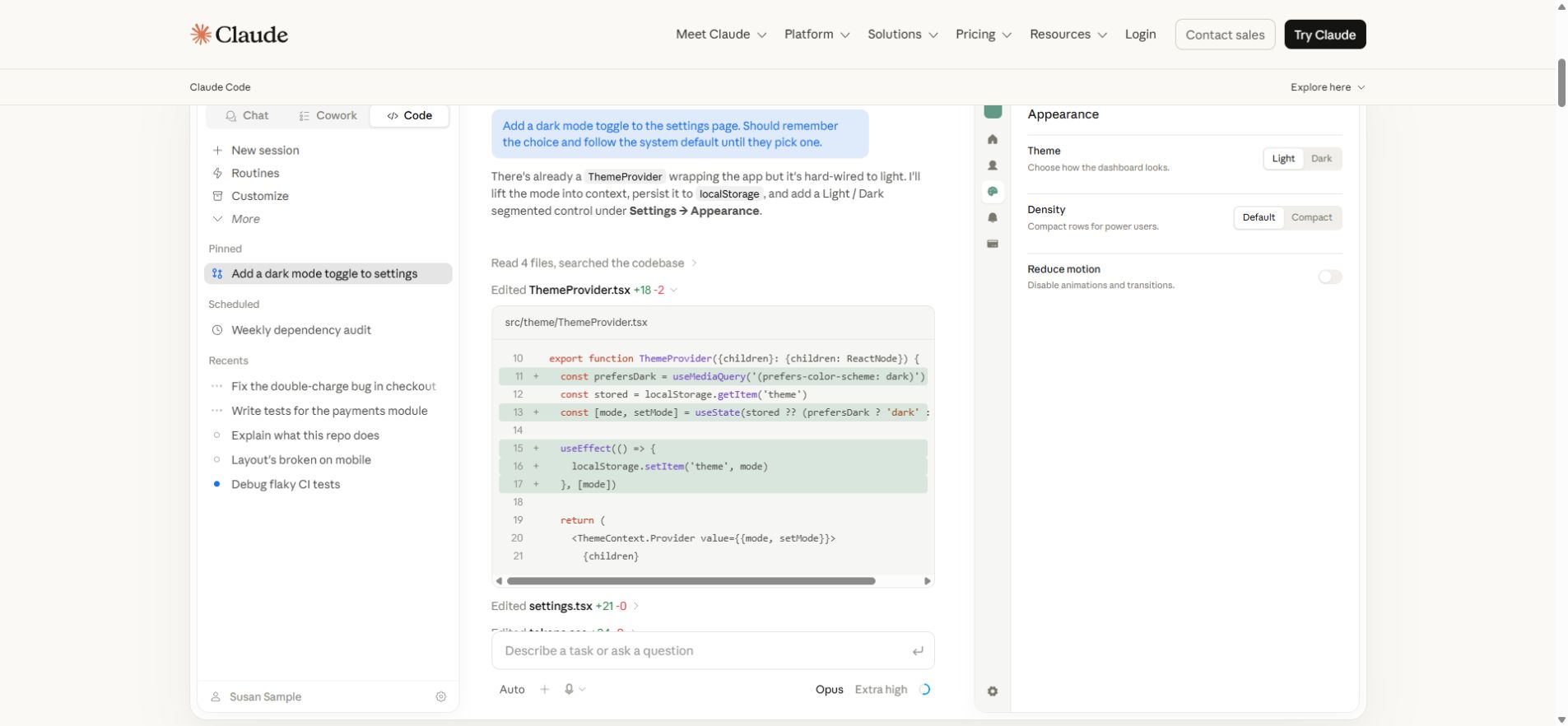This screenshot has width=1568, height=726.
Task: Open the bell notifications icon in the dashboard sidebar
Action: (x=993, y=217)
